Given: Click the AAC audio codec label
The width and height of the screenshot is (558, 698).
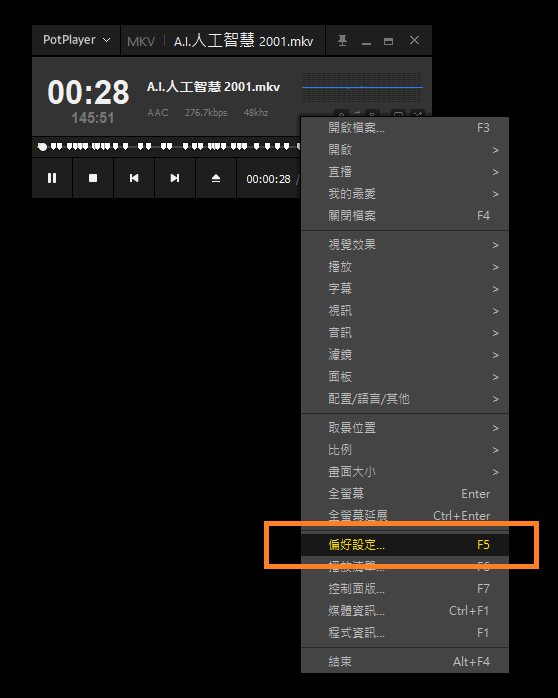Looking at the screenshot, I should (158, 113).
